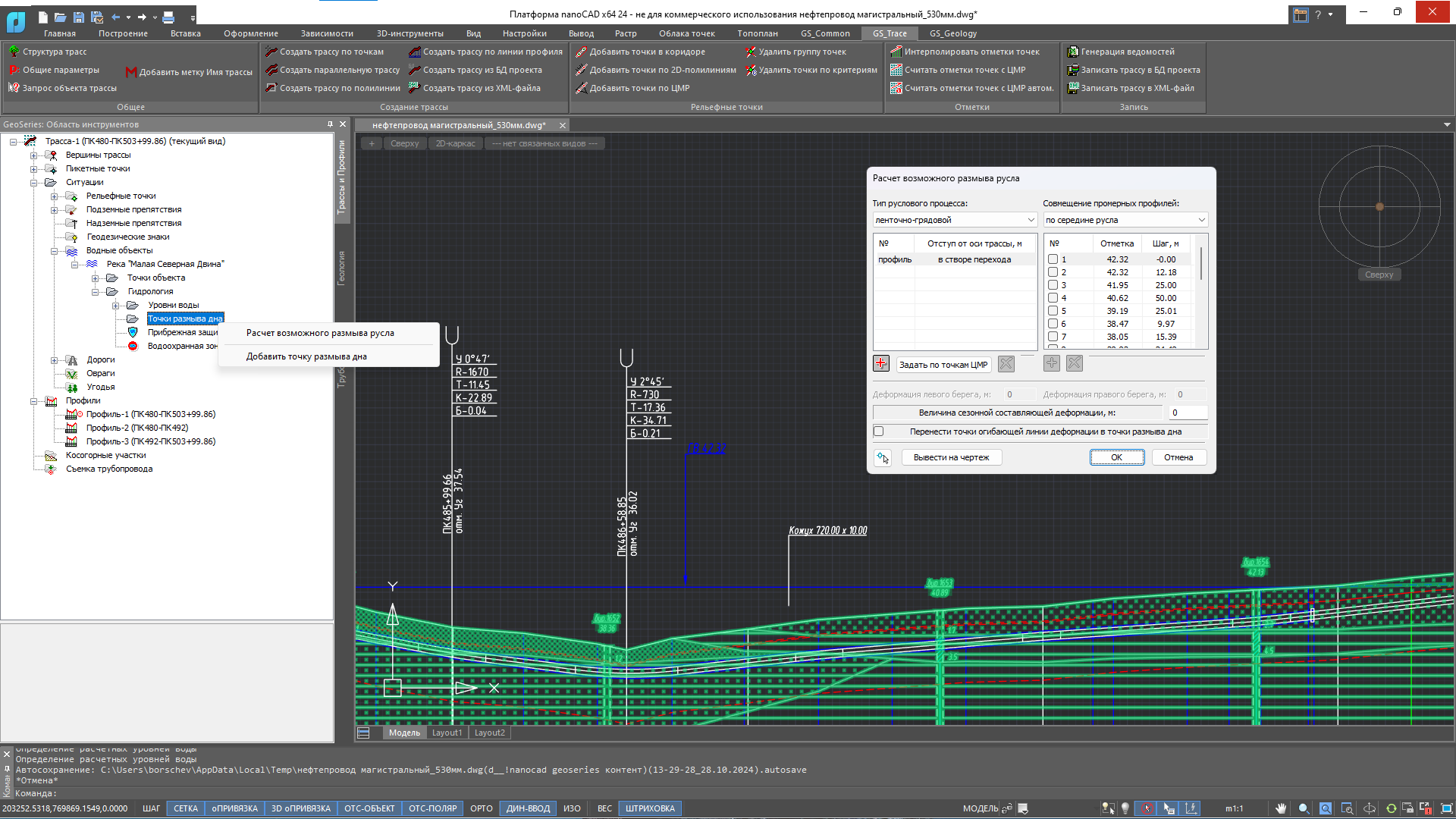Click Сверху label under view compass
This screenshot has height=819, width=1456.
[1379, 275]
